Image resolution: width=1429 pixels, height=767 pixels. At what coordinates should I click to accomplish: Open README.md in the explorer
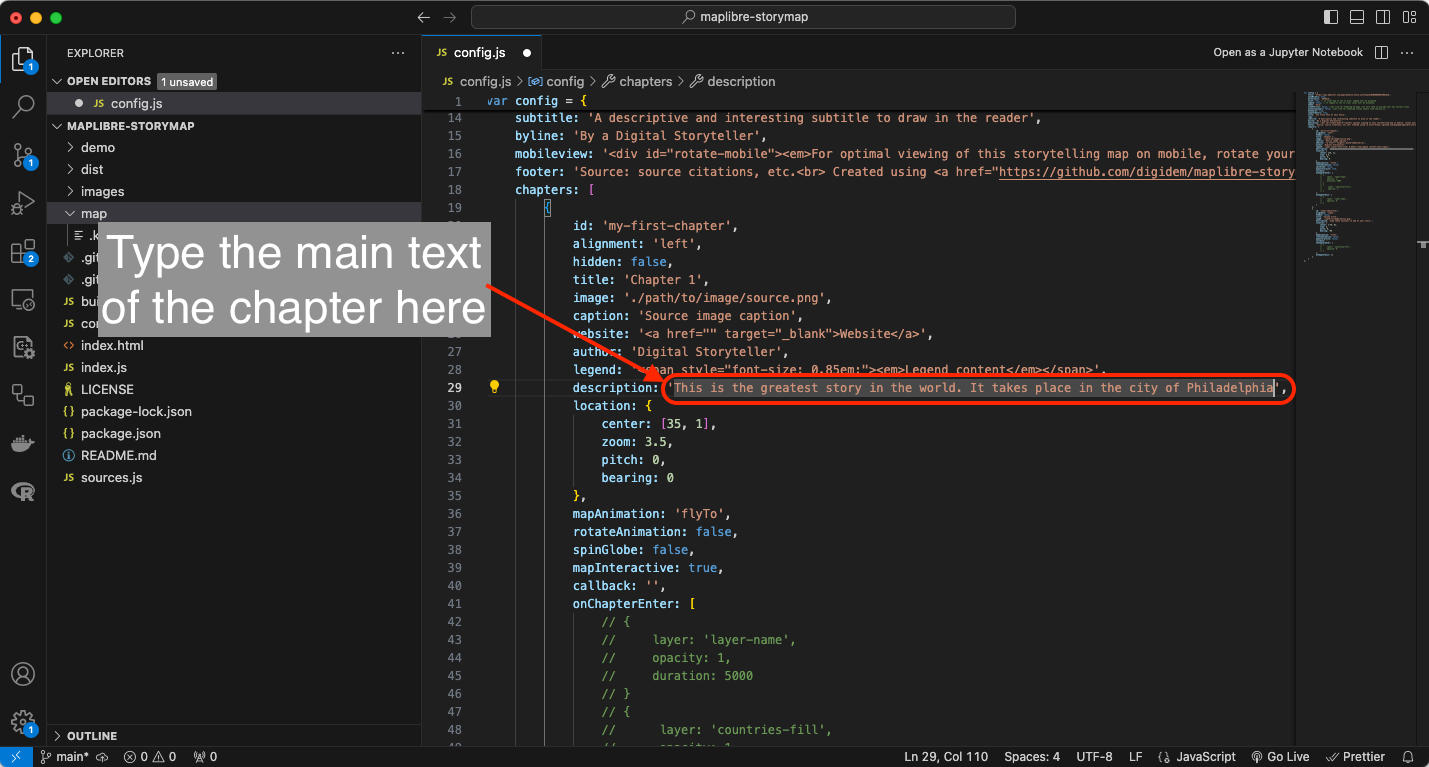point(118,455)
